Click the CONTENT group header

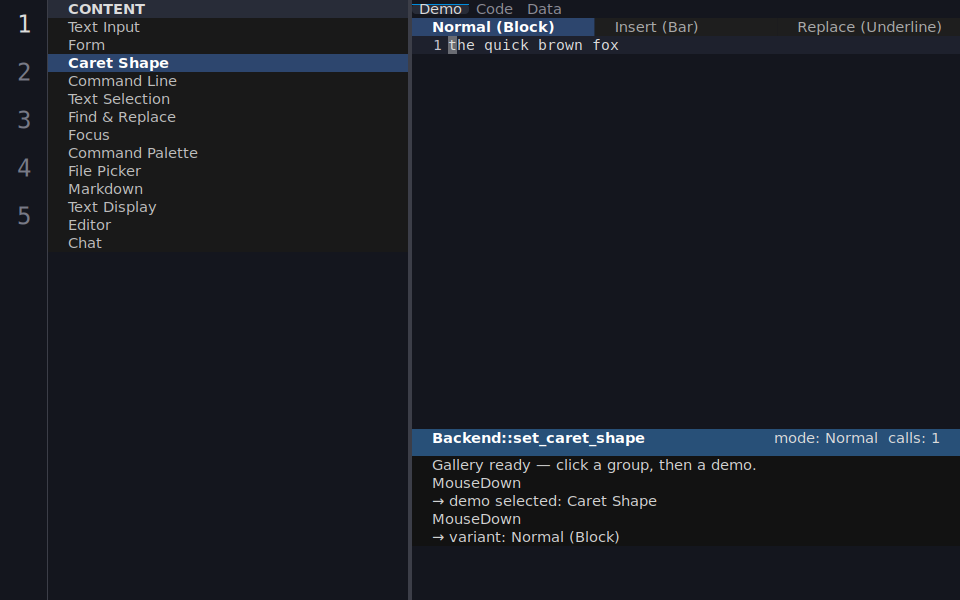click(x=228, y=9)
